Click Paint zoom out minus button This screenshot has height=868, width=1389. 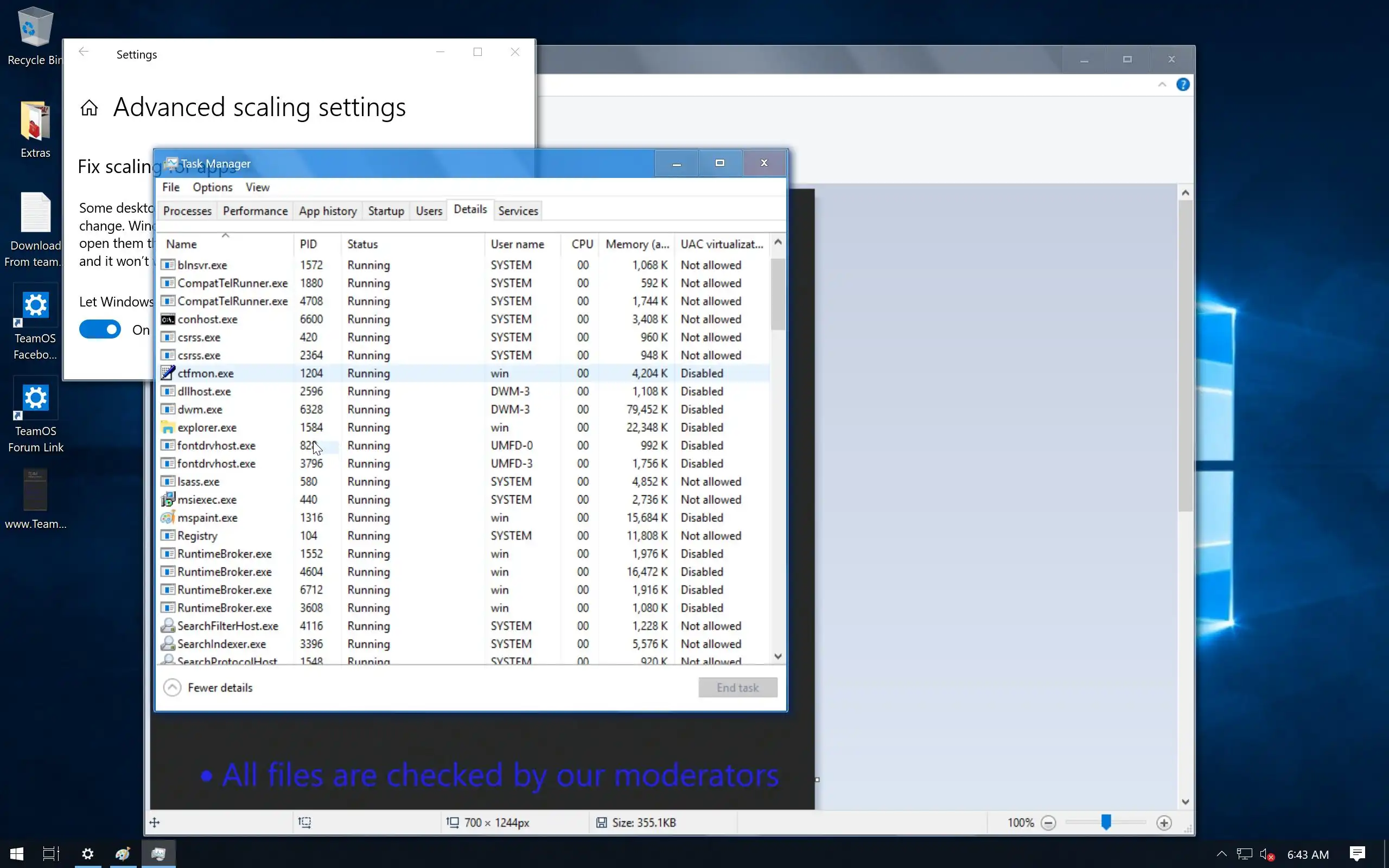pos(1048,822)
